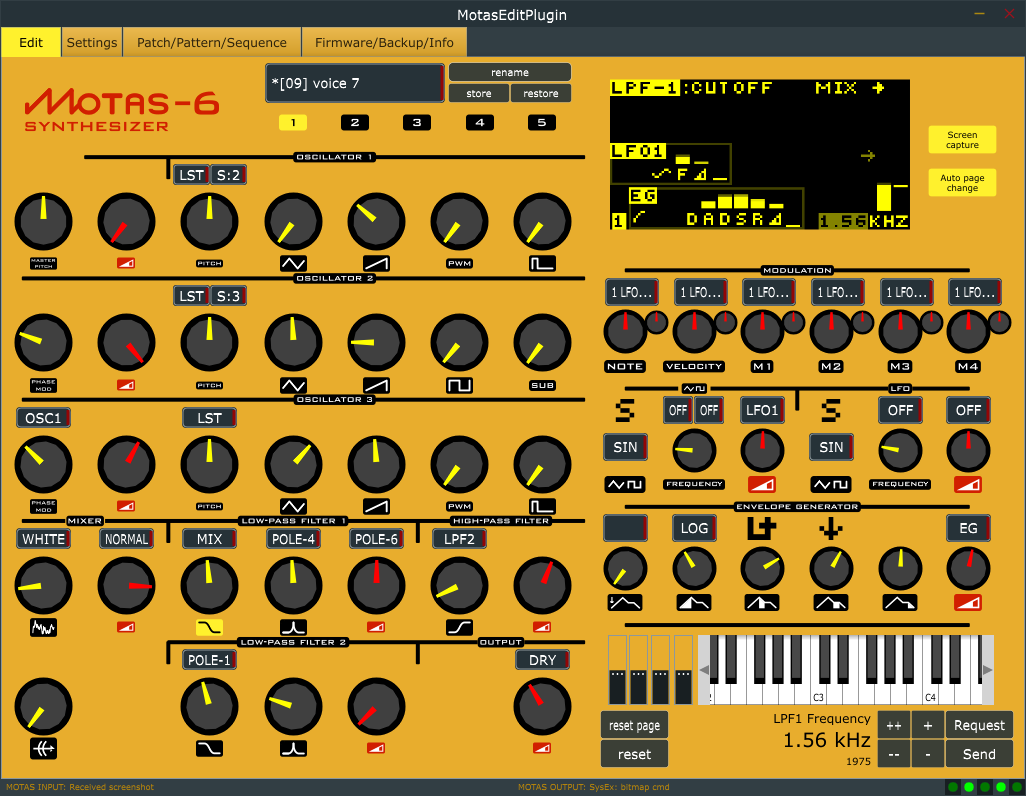
Task: Toggle LST button in Oscillator 2
Action: tap(191, 296)
